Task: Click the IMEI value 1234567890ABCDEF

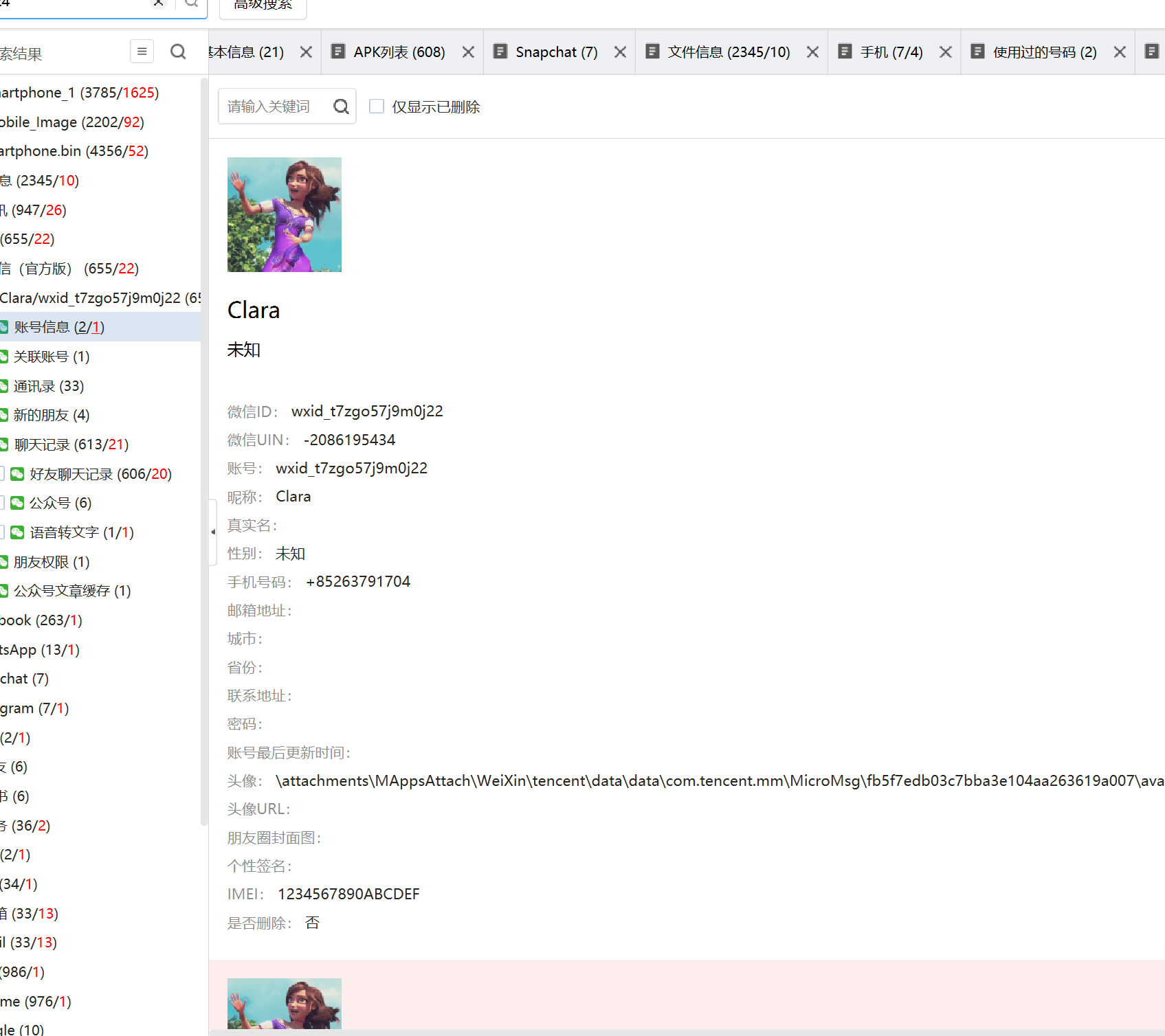Action: (x=348, y=894)
